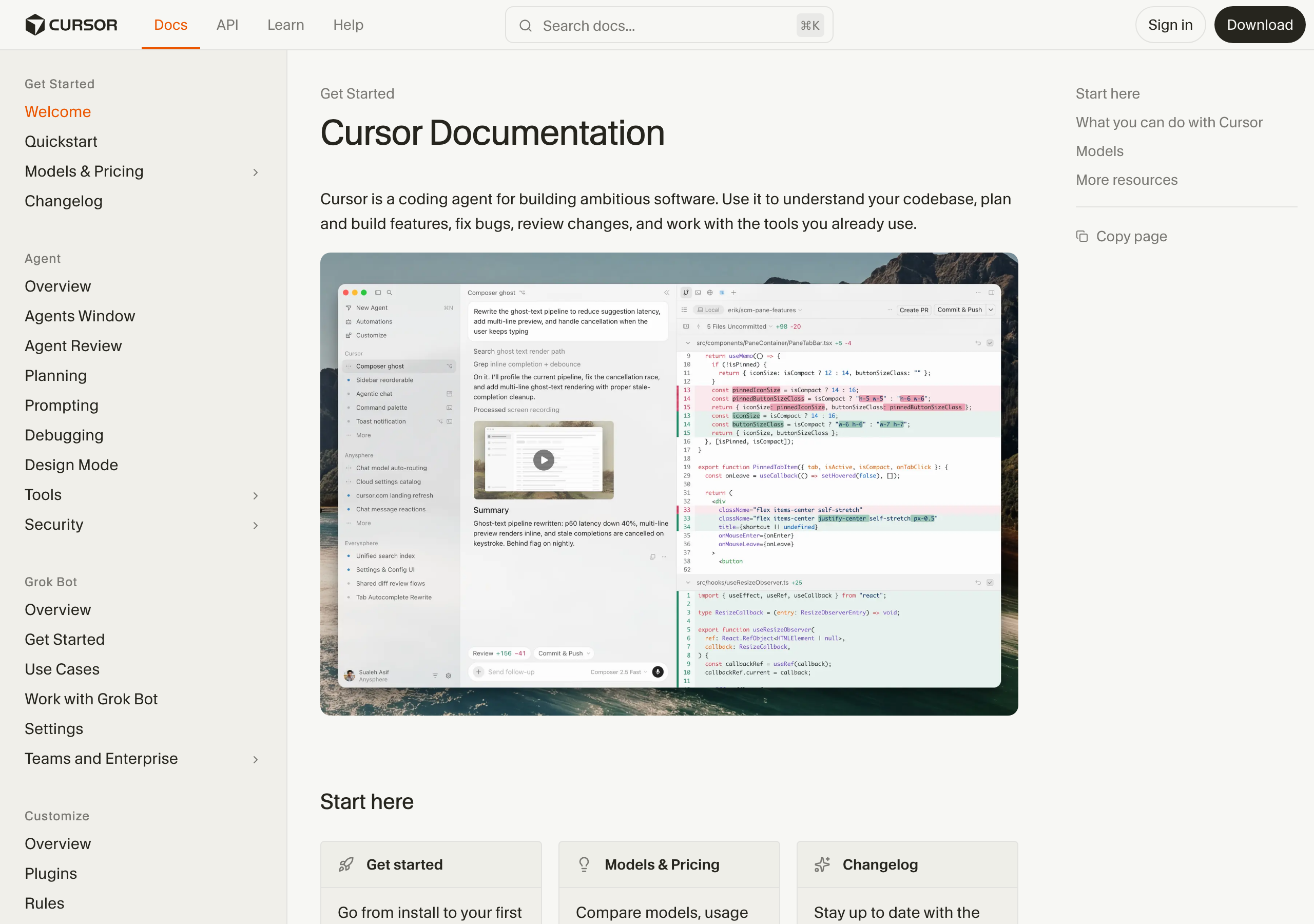The width and height of the screenshot is (1314, 924).
Task: Click the double-chevron collapse icon in Composer ghost panel
Action: [667, 293]
